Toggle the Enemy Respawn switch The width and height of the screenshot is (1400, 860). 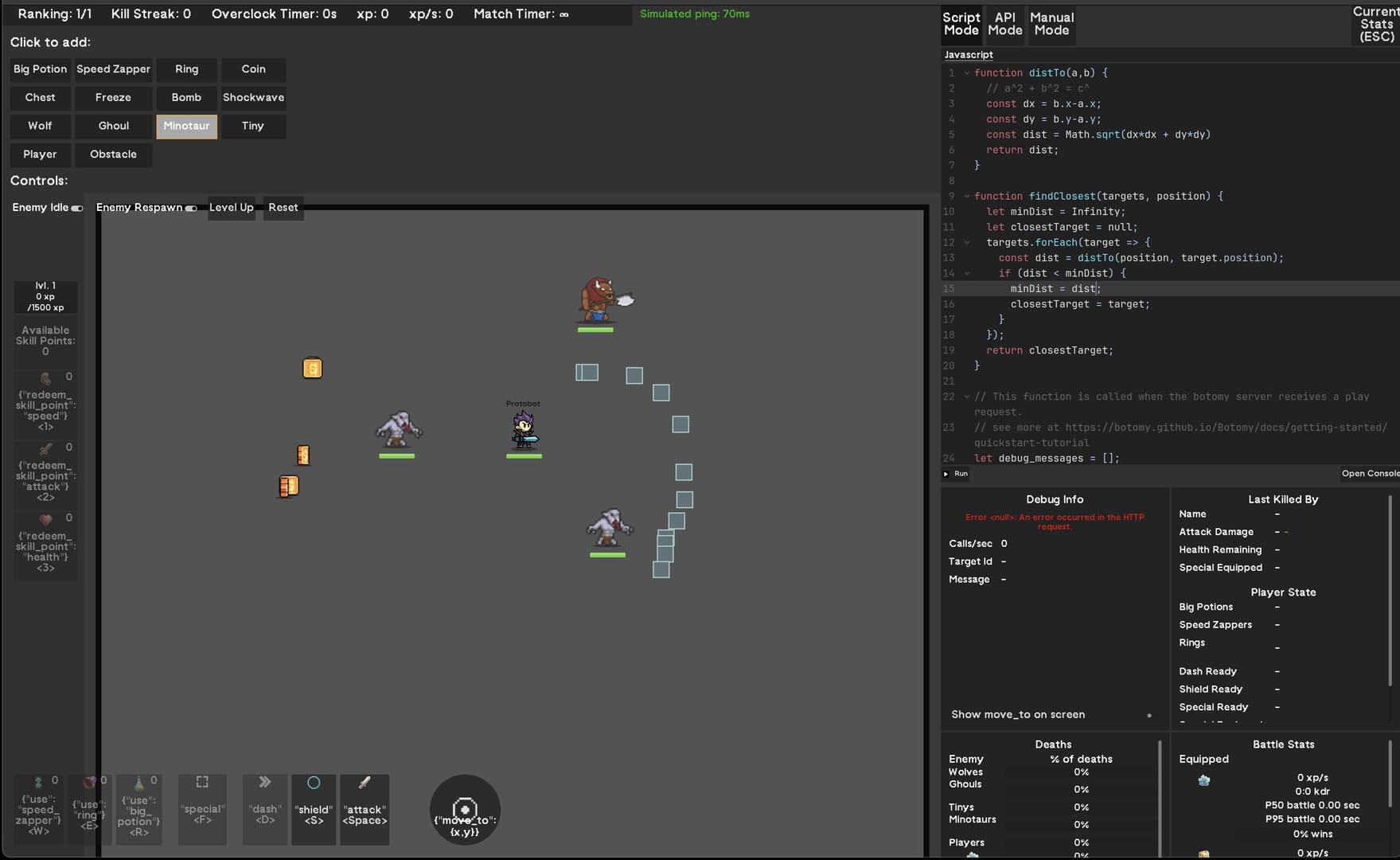click(191, 207)
